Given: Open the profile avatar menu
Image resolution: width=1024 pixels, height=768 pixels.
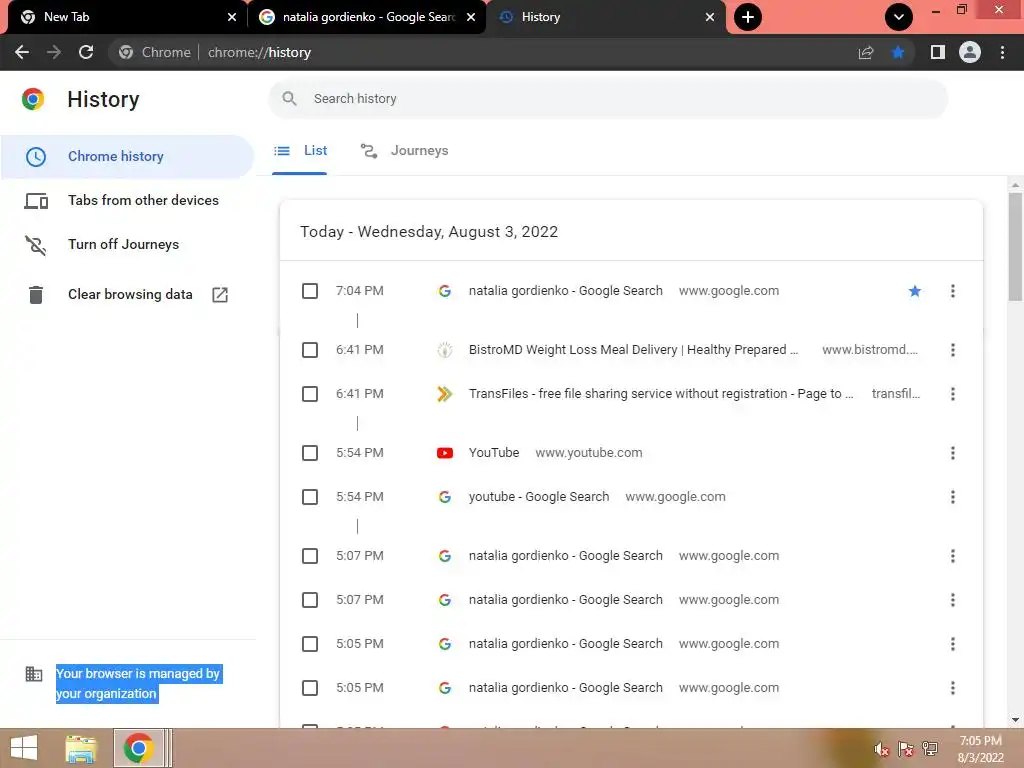Looking at the screenshot, I should pyautogui.click(x=970, y=52).
